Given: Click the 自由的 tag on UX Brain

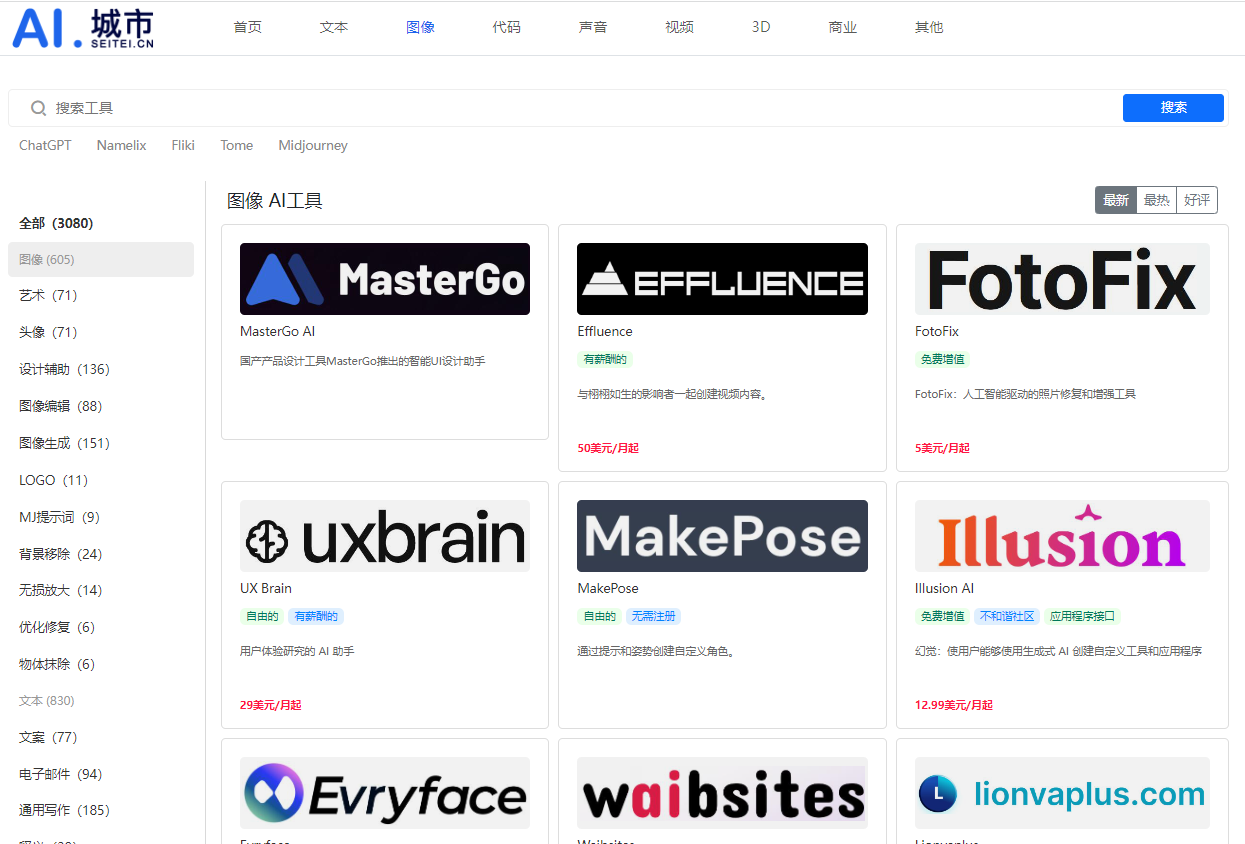Looking at the screenshot, I should [262, 616].
